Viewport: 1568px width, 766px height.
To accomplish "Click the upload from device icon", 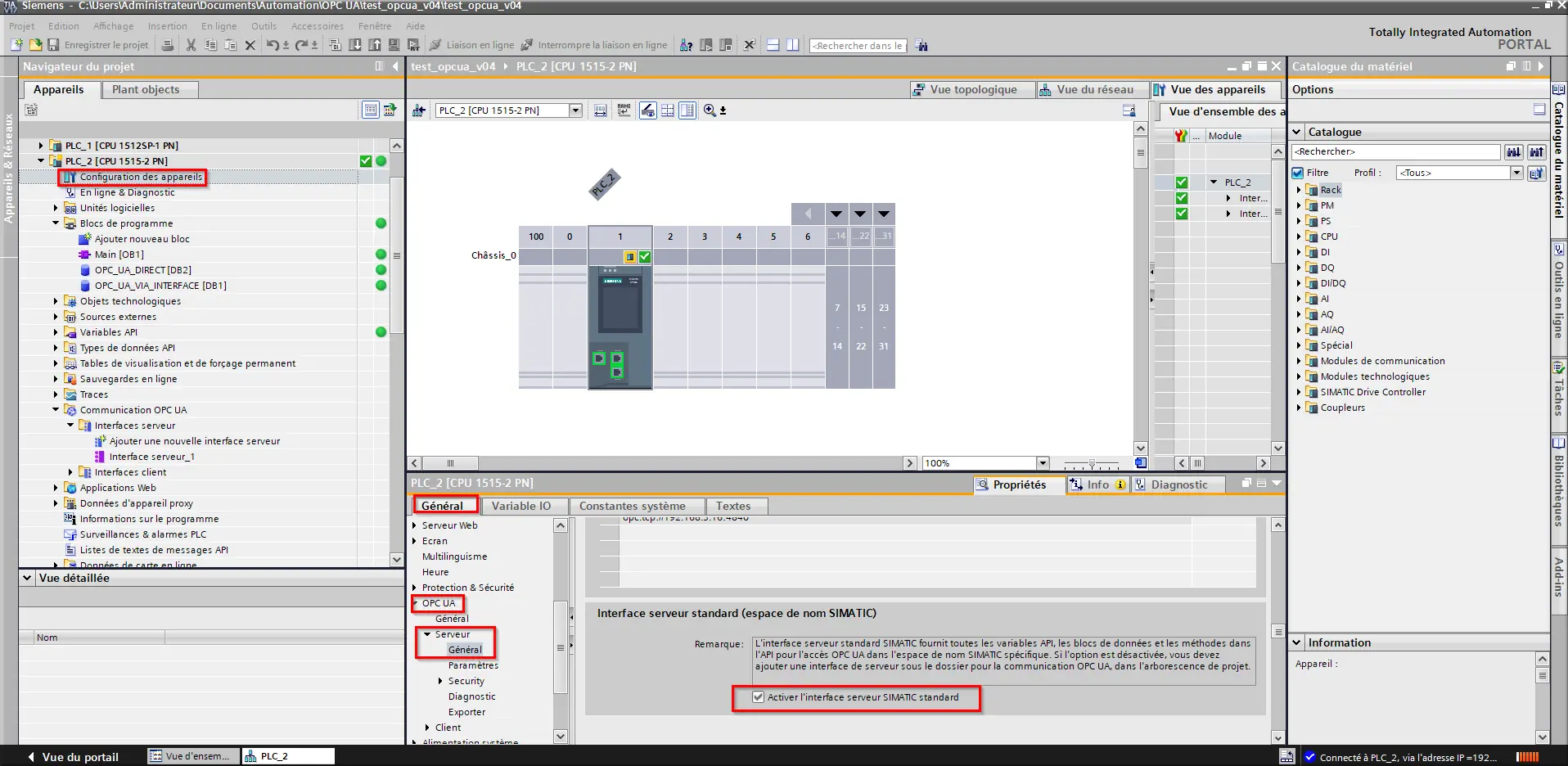I will (x=375, y=45).
